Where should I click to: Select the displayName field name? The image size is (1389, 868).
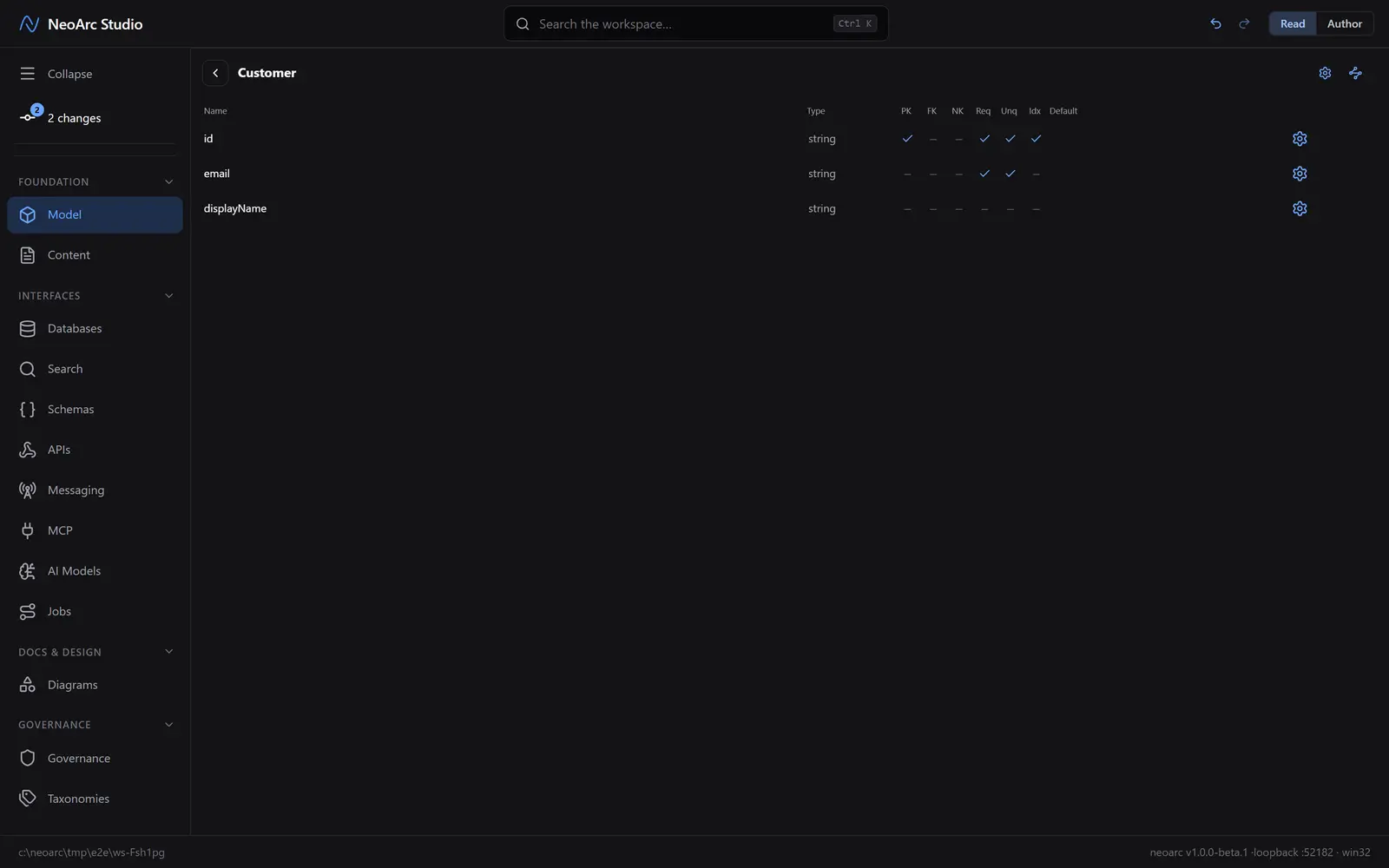point(235,208)
